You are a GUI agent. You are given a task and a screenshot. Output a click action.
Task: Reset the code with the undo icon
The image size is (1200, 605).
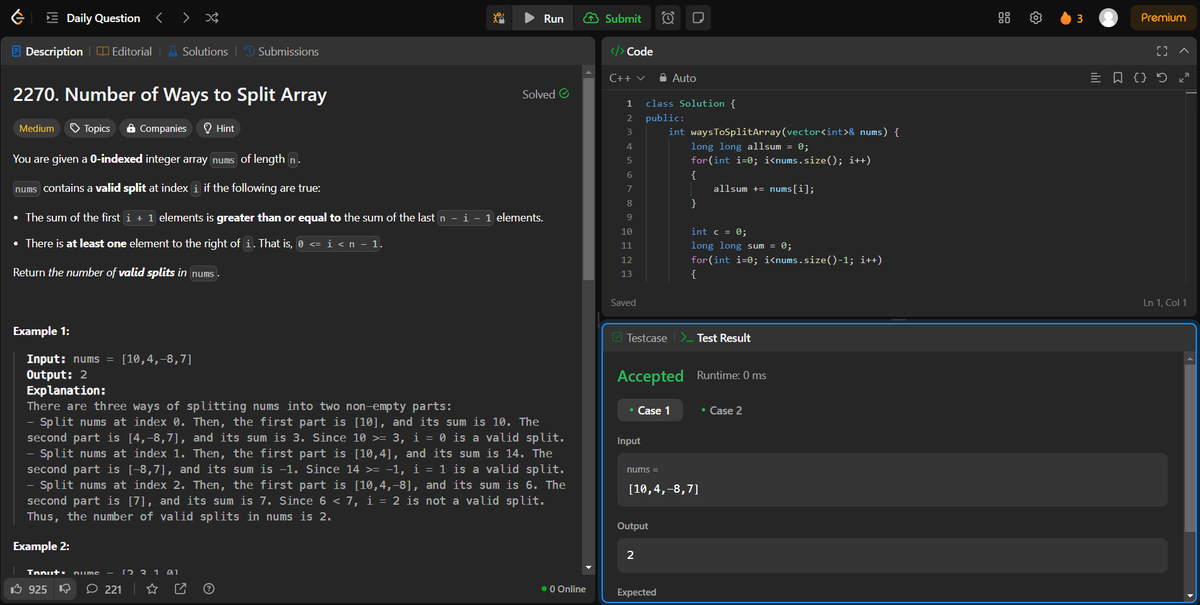point(1162,77)
